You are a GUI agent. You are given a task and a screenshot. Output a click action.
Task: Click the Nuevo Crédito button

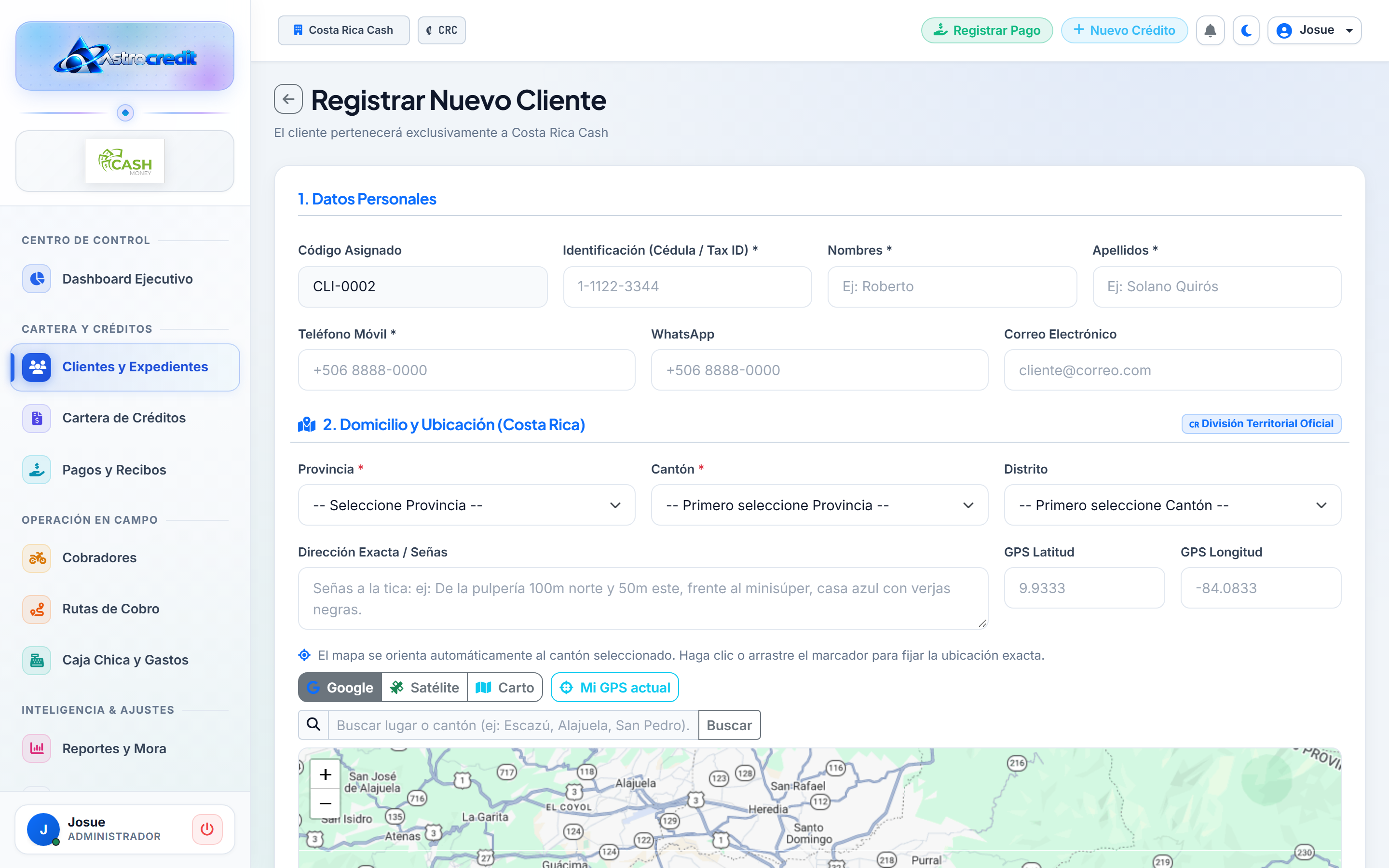(1124, 30)
